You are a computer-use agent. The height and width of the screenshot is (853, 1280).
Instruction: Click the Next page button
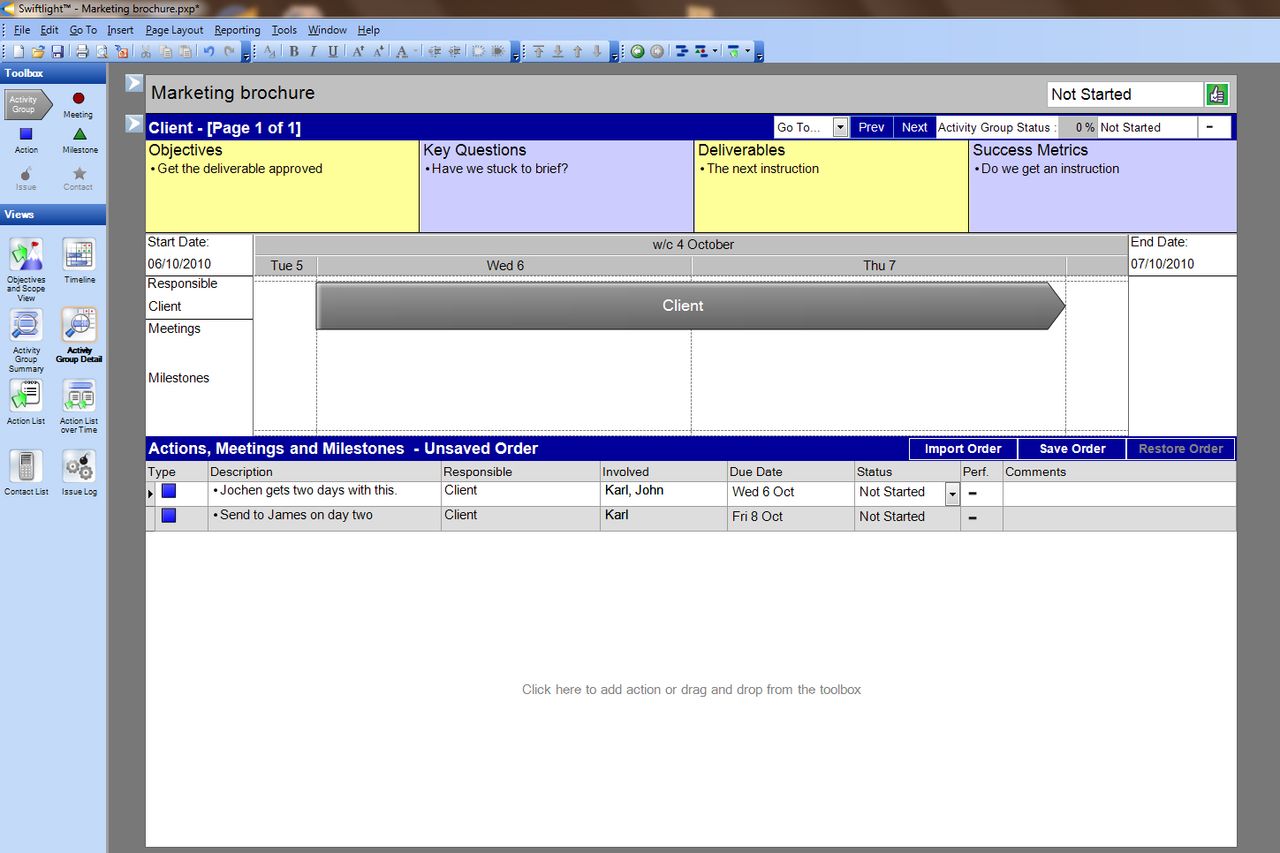(914, 127)
